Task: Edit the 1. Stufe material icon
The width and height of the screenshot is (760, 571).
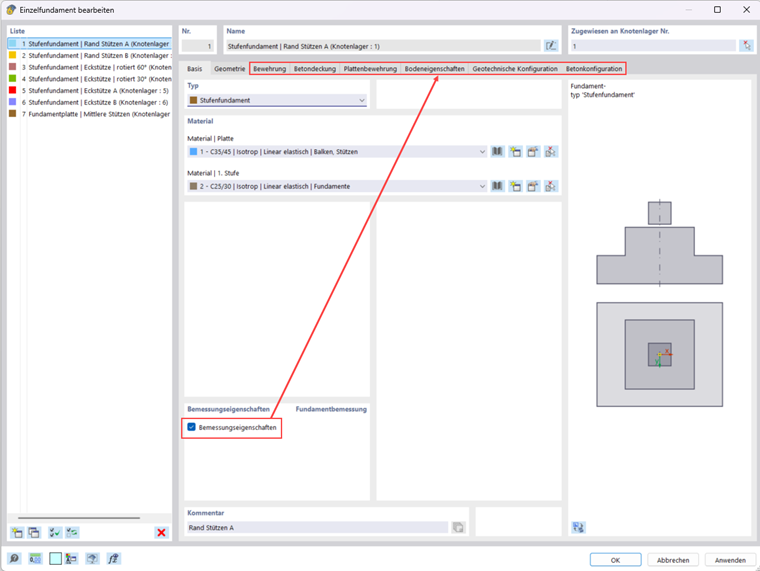Action: pyautogui.click(x=533, y=186)
